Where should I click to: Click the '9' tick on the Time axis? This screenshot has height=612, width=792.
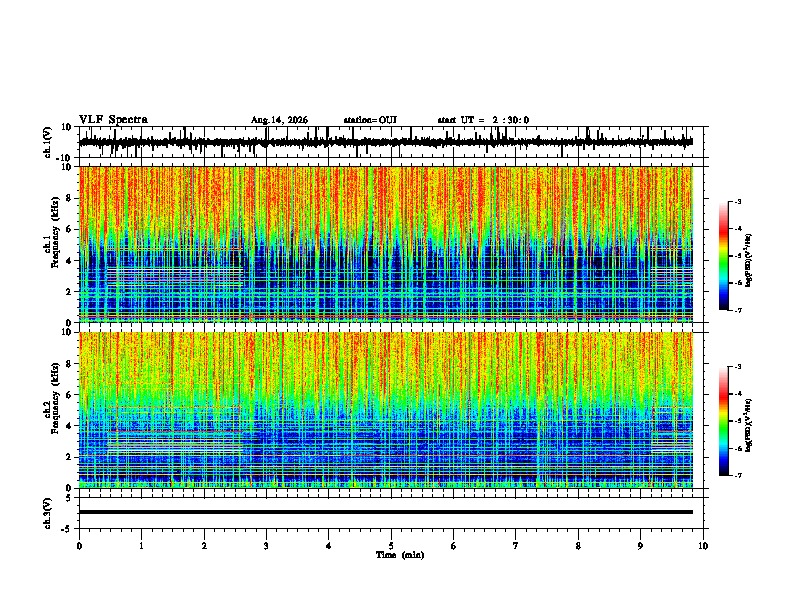pyautogui.click(x=640, y=546)
